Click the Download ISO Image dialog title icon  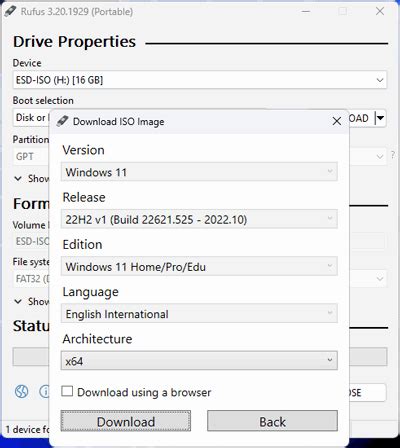tap(62, 121)
